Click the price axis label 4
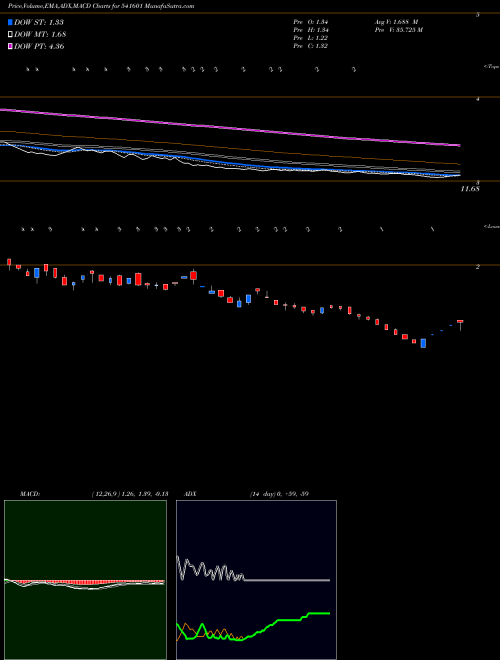The height and width of the screenshot is (660, 500). pyautogui.click(x=478, y=99)
